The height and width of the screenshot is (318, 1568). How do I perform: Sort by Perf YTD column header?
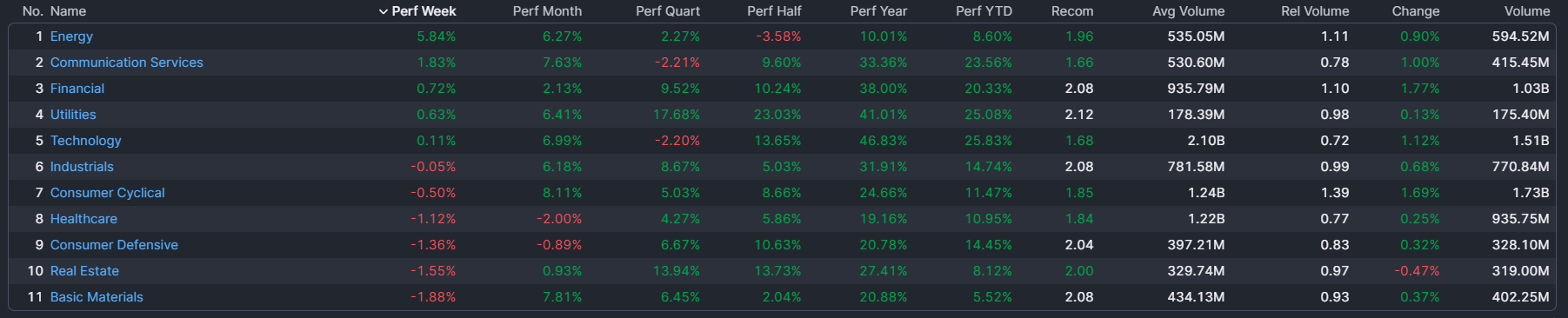pyautogui.click(x=984, y=11)
